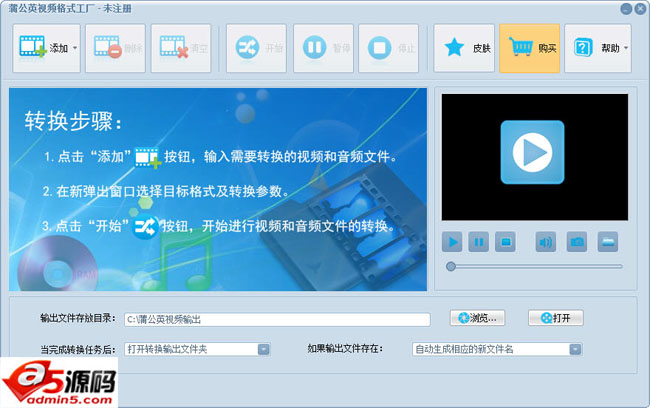Expand the 添加 button dropdown arrow
650x408 pixels.
75,48
